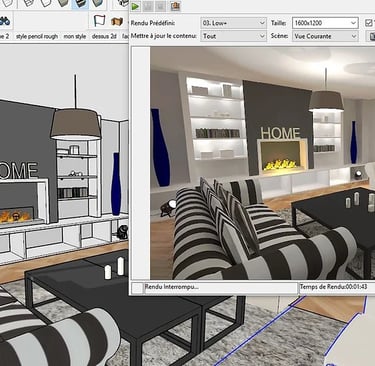Click the brown box icon beside the flag
375x366 pixels.
117,22
